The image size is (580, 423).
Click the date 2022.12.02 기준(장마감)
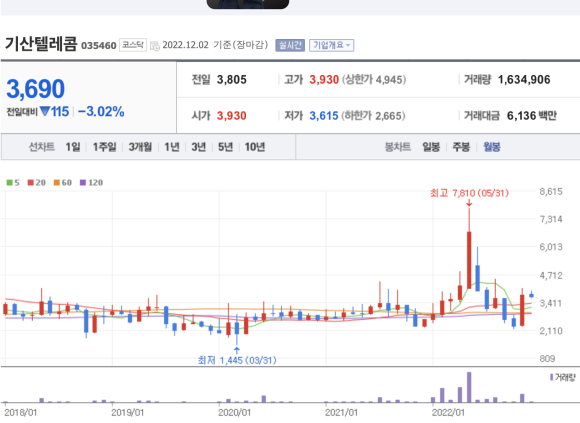[215, 45]
